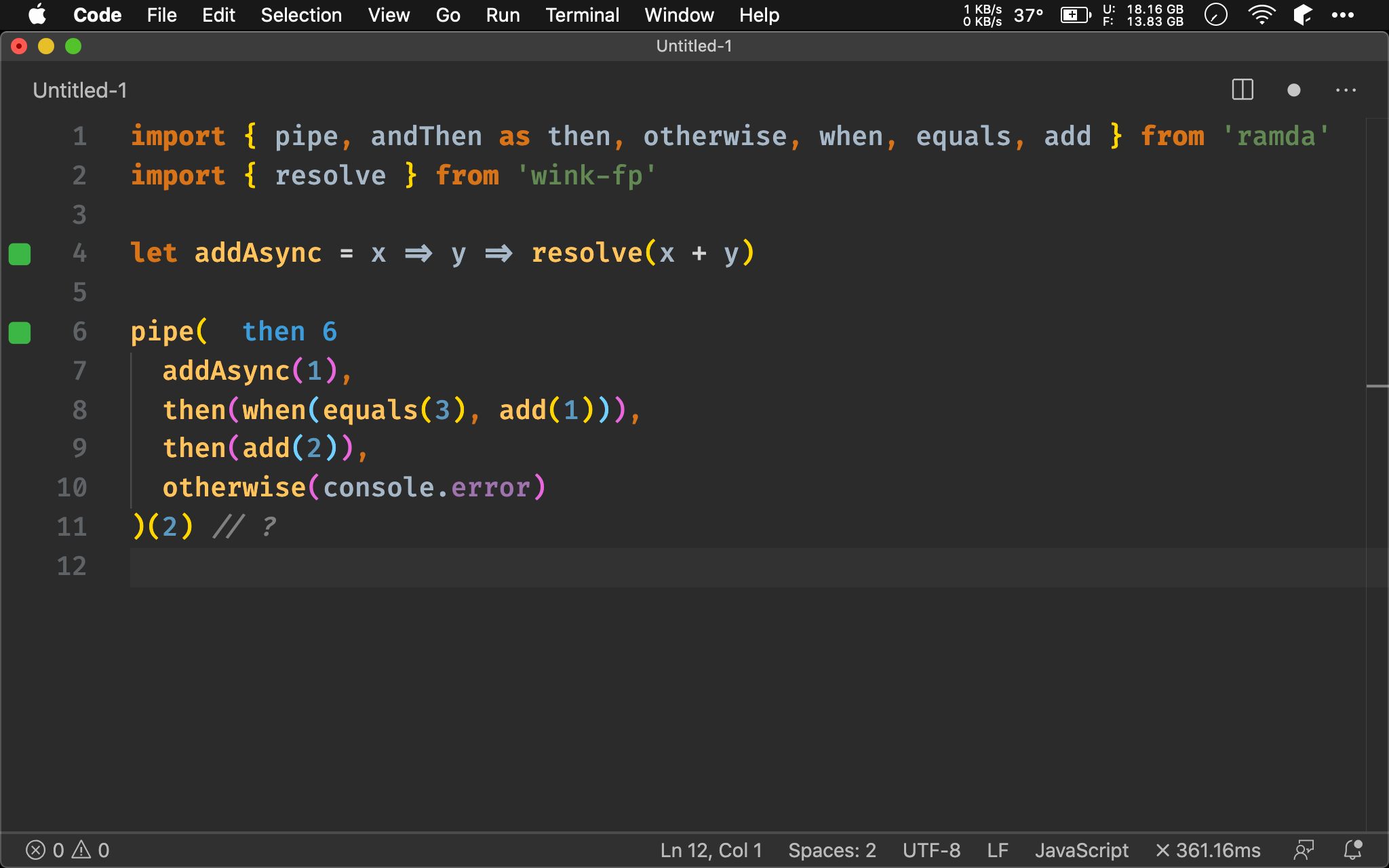Click the LF end-of-line selector

pyautogui.click(x=998, y=850)
